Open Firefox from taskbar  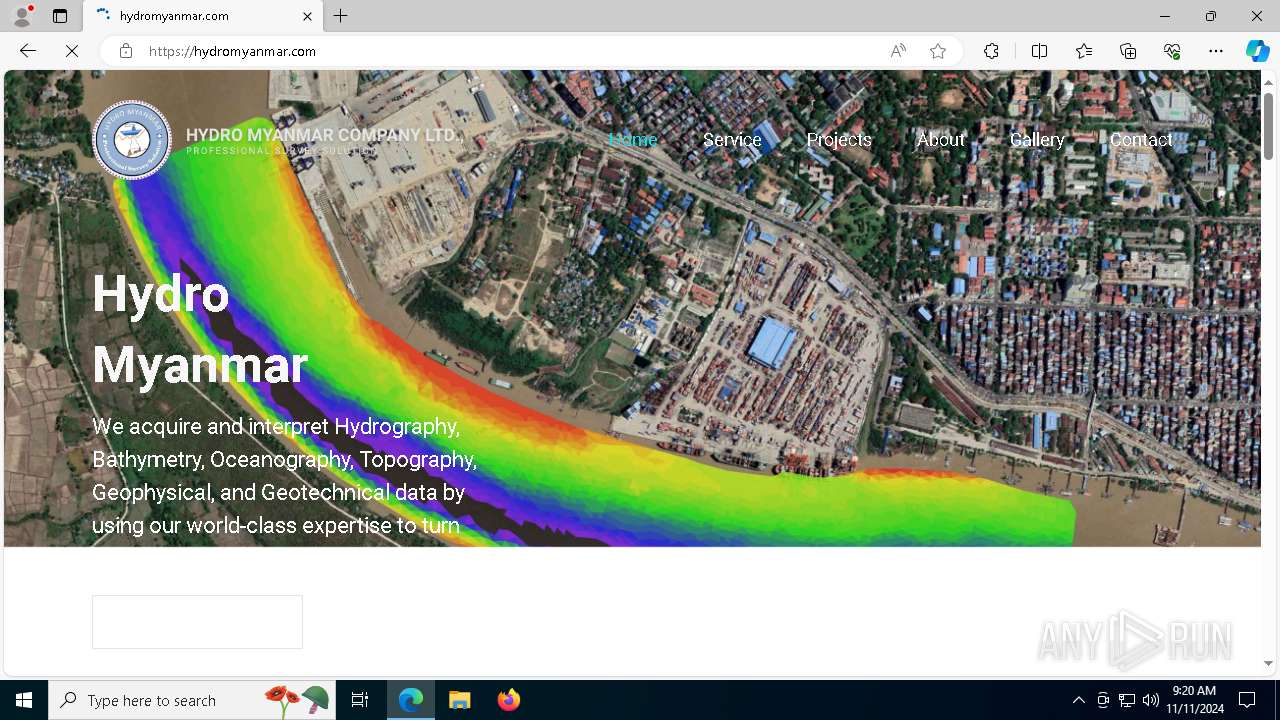click(x=509, y=700)
